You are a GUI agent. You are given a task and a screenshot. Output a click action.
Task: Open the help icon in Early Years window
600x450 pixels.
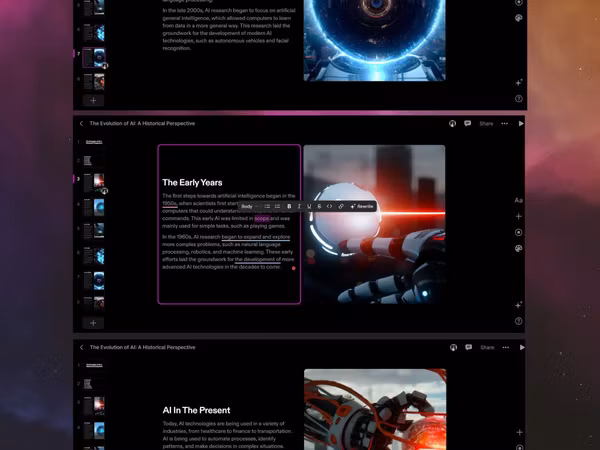point(518,321)
